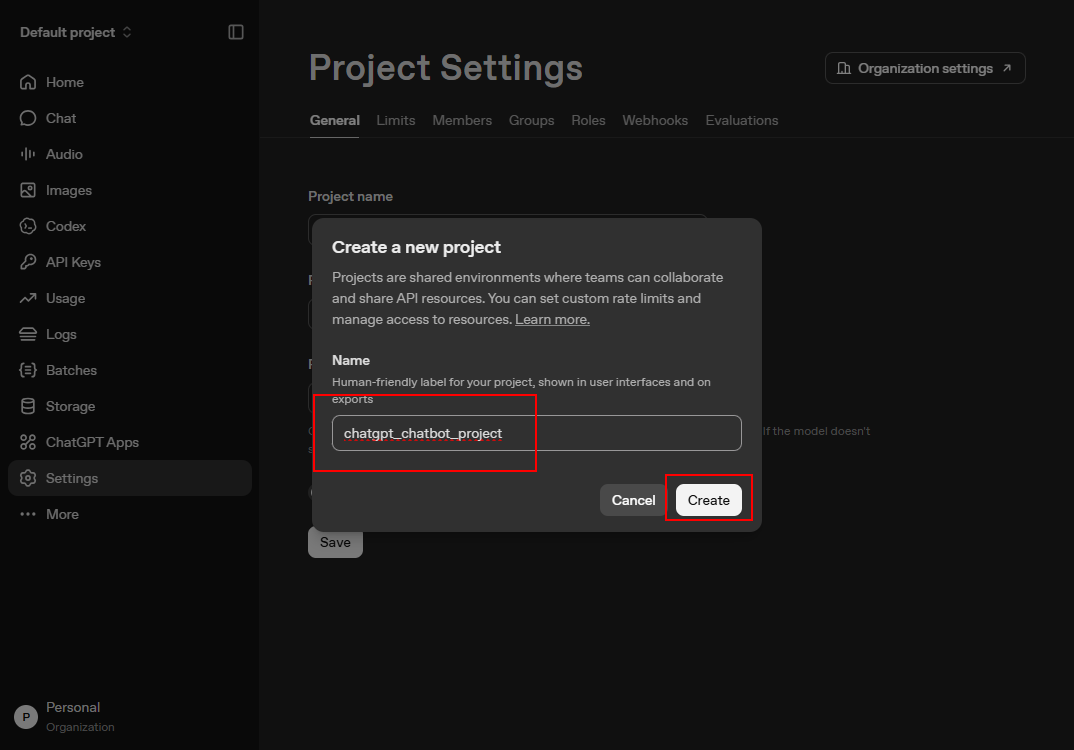The image size is (1074, 750).
Task: Click the Save button
Action: click(335, 542)
